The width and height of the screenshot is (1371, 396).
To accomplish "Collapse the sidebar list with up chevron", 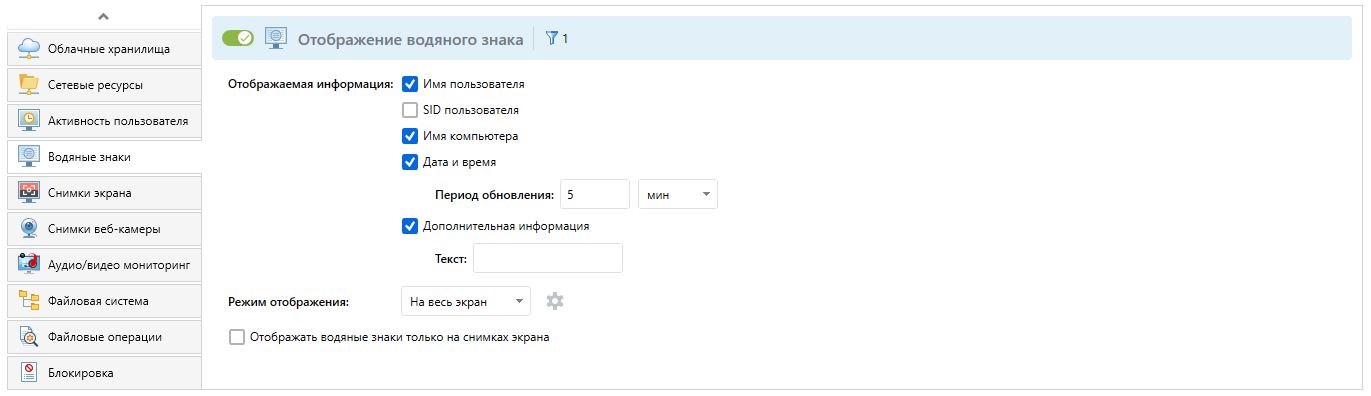I will coord(104,16).
